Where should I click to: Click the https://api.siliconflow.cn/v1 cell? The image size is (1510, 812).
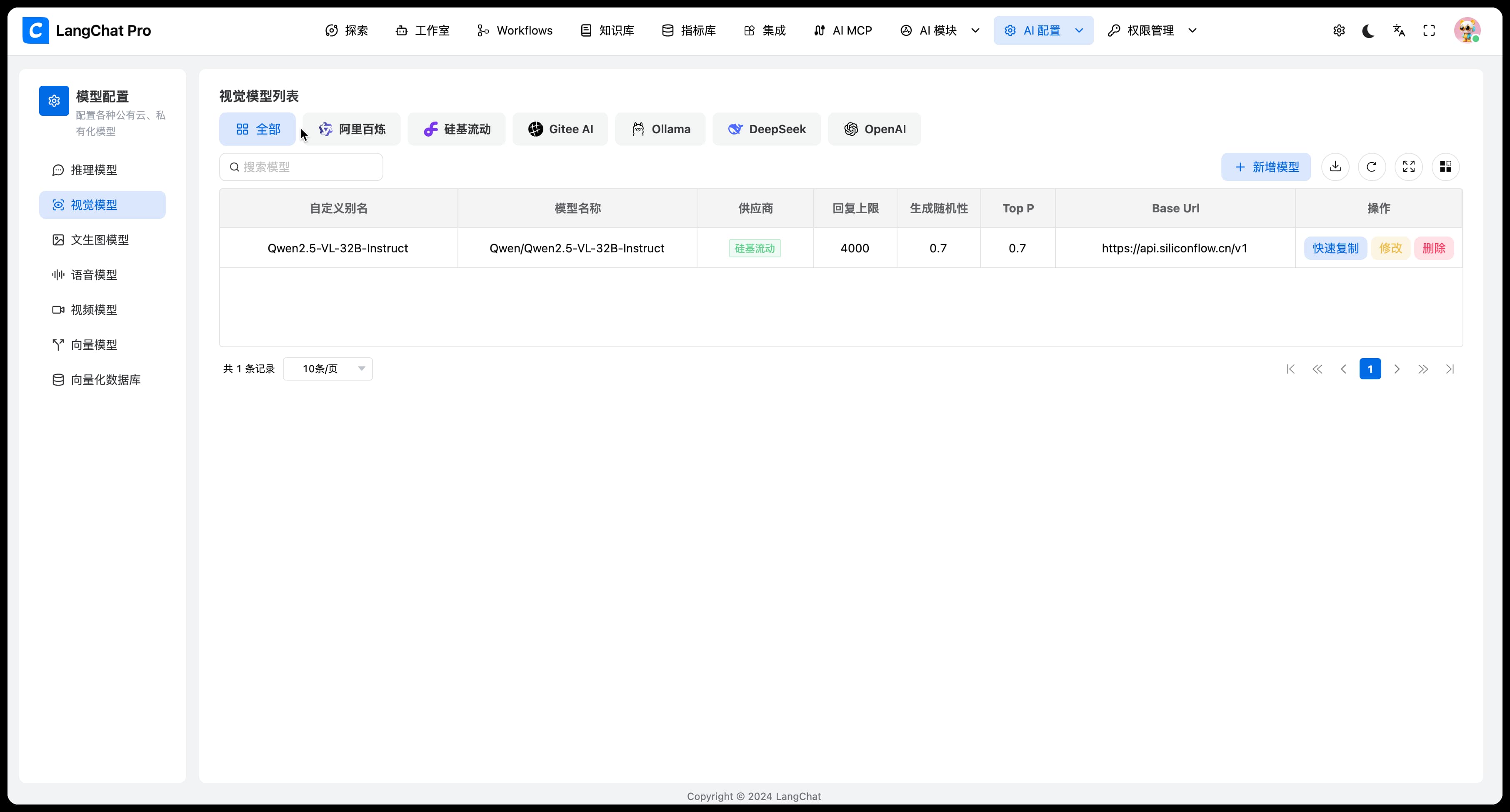point(1175,249)
